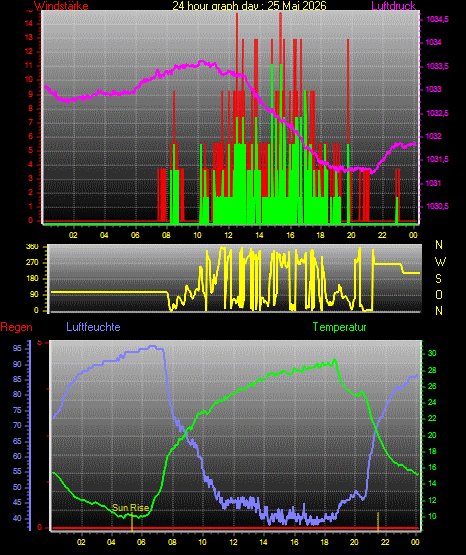This screenshot has height=555, width=466.
Task: Click the Temperatur label
Action: (339, 327)
